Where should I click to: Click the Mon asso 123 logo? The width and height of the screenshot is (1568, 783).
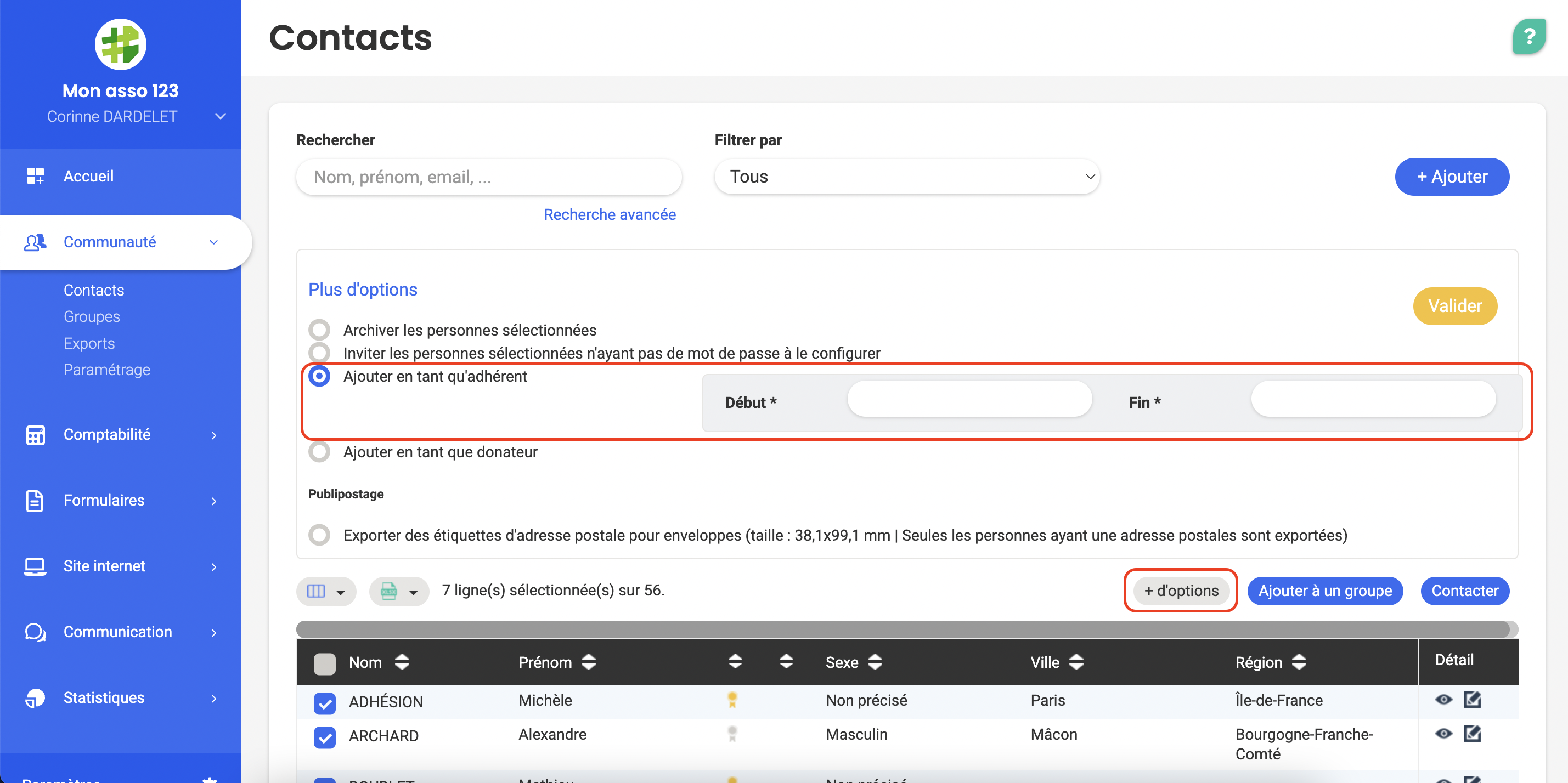121,44
